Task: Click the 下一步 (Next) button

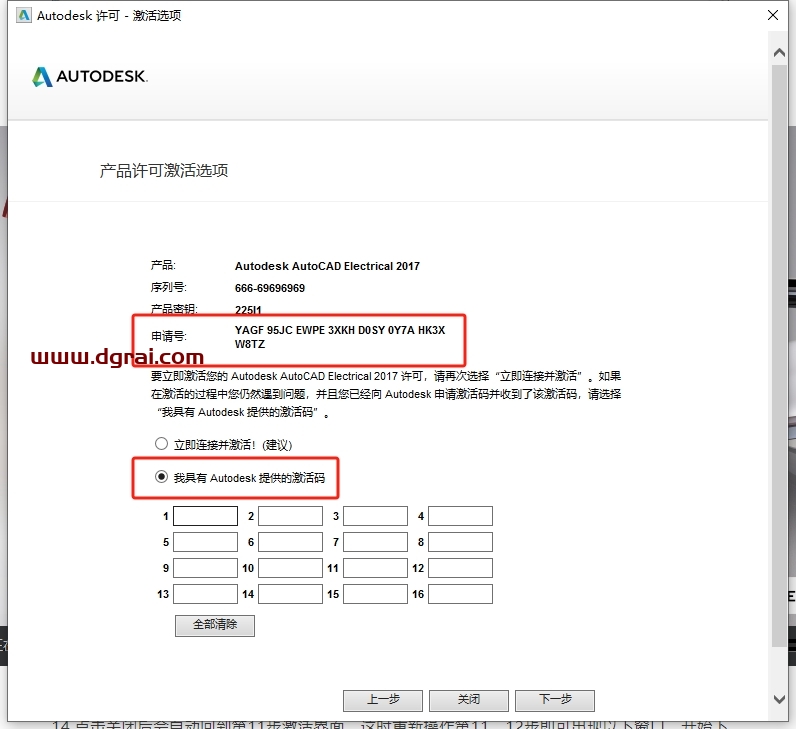Action: pyautogui.click(x=555, y=700)
